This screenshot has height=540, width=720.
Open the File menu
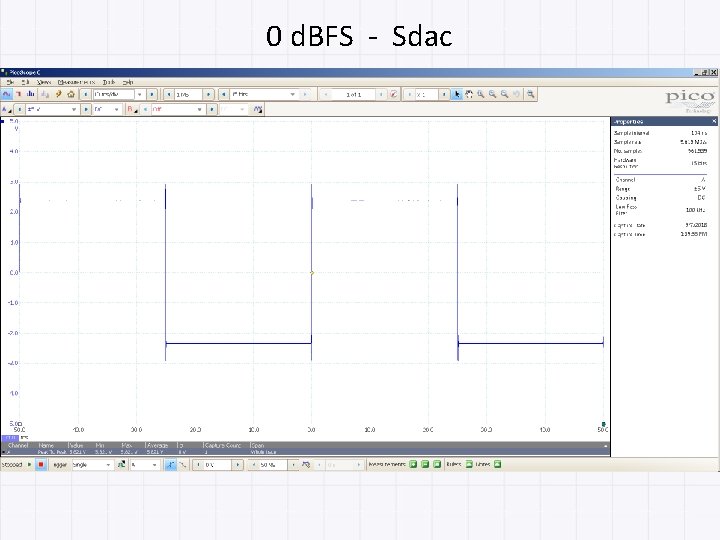[x=10, y=82]
